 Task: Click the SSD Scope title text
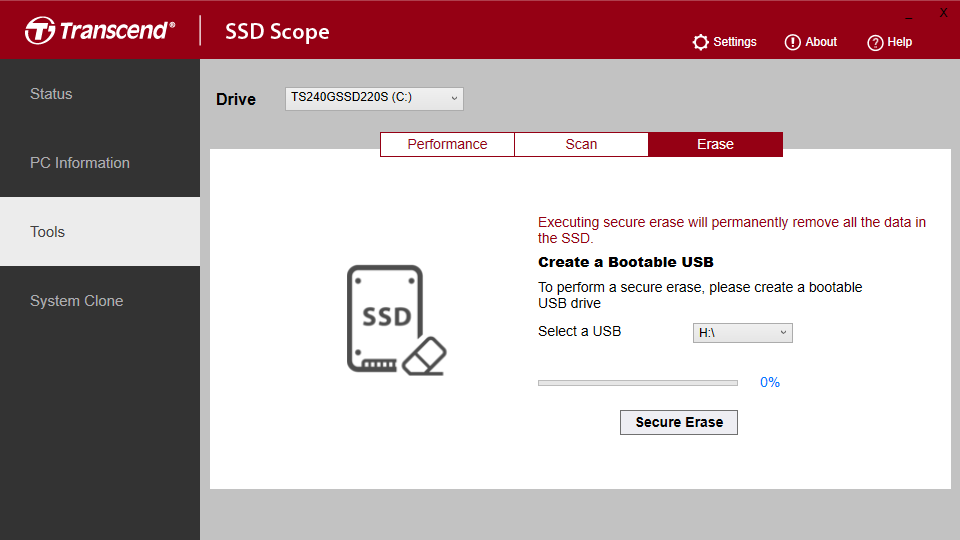[x=277, y=31]
